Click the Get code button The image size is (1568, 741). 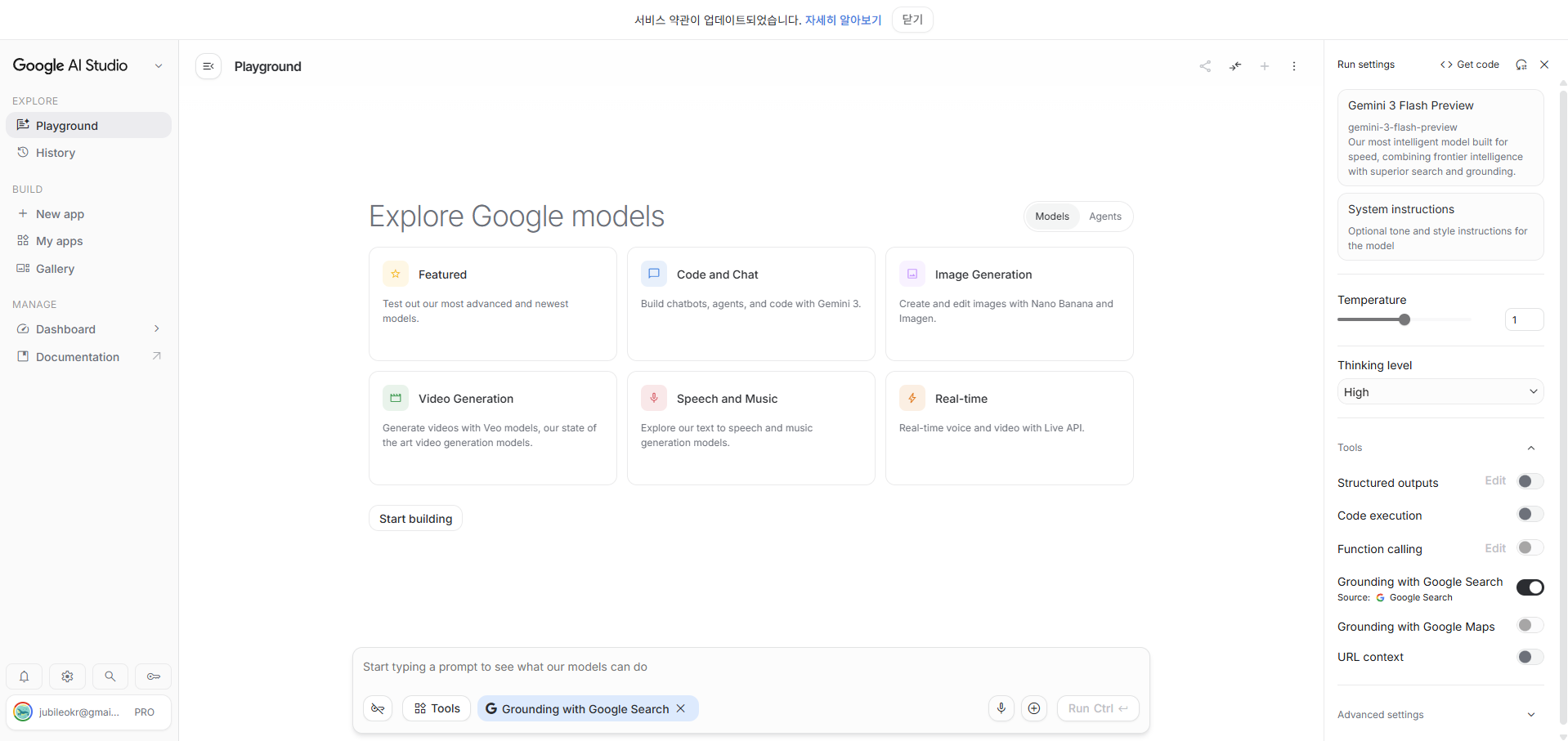(x=1470, y=65)
